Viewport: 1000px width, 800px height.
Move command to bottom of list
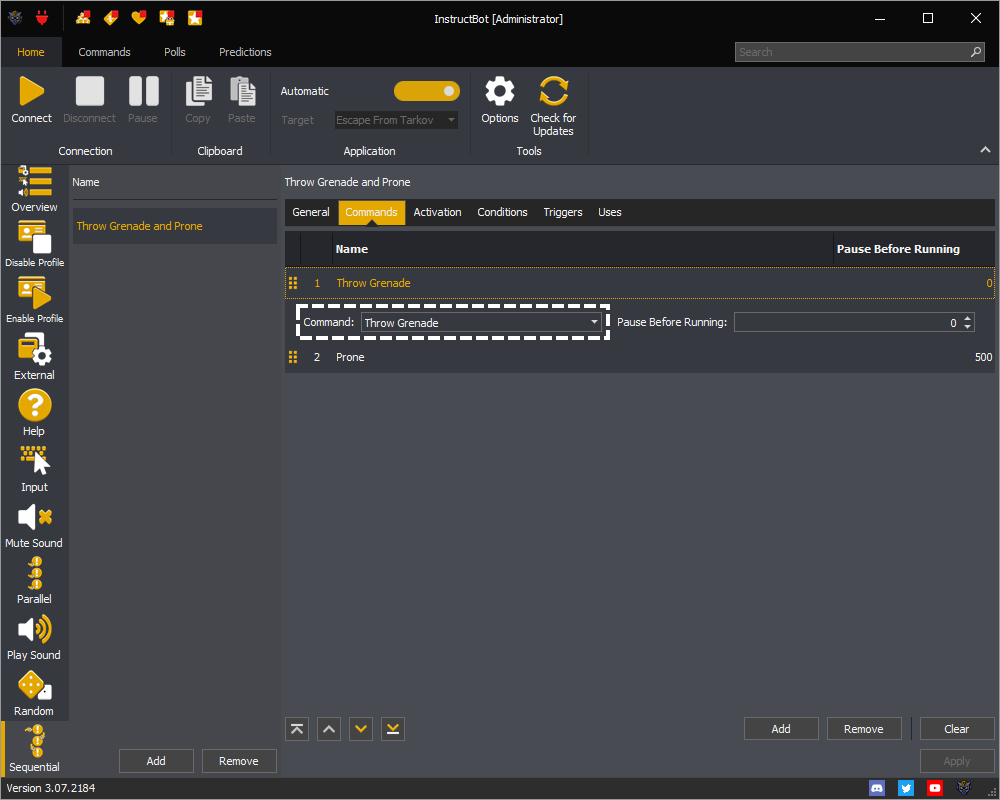click(x=393, y=729)
